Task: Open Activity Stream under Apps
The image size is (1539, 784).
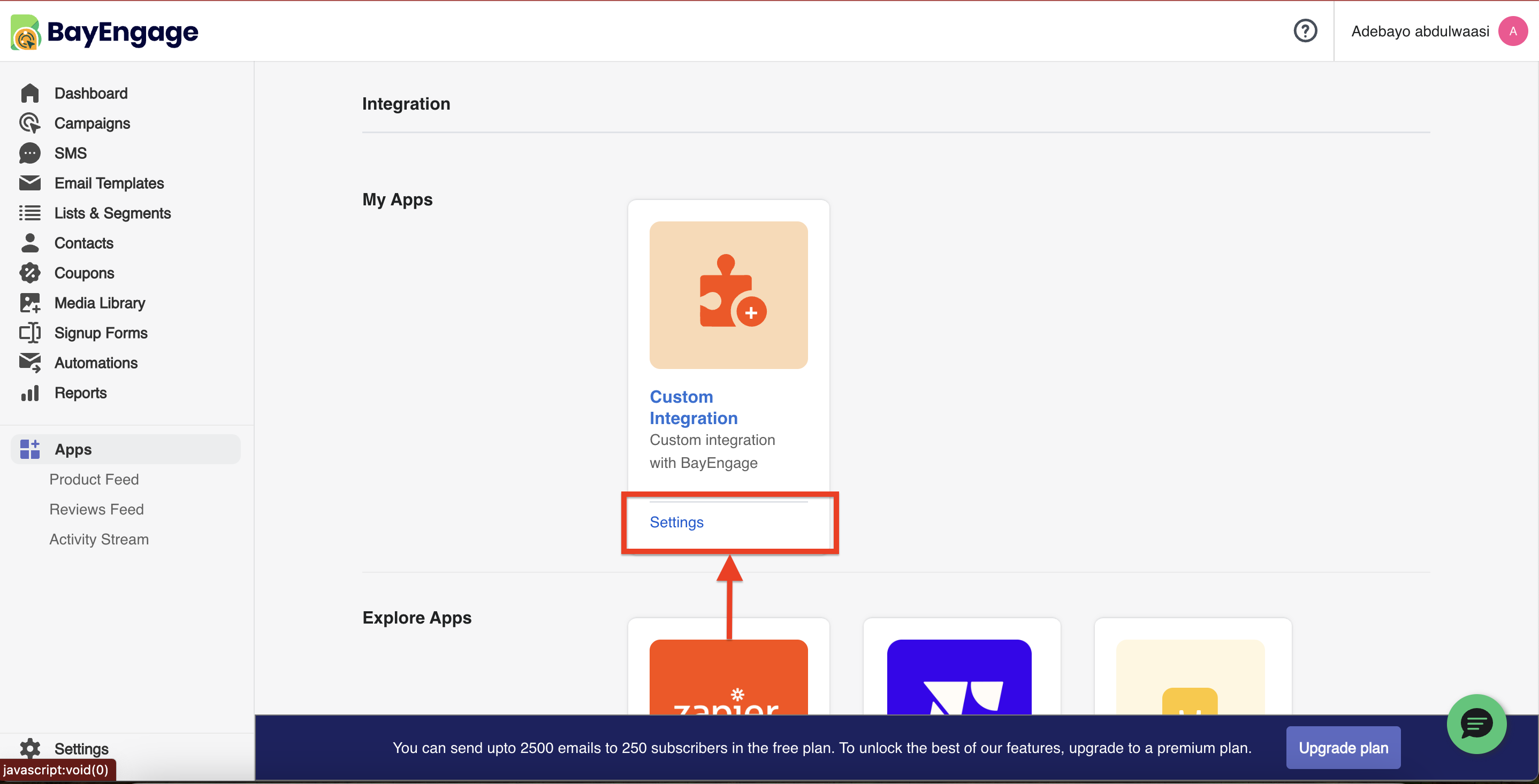Action: point(98,539)
